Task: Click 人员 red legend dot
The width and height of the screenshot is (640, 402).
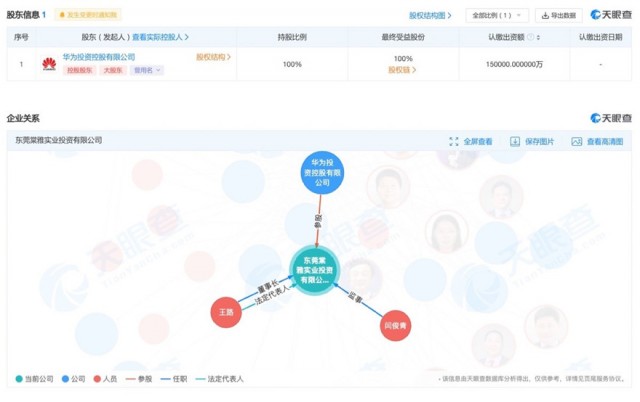Action: 97,379
